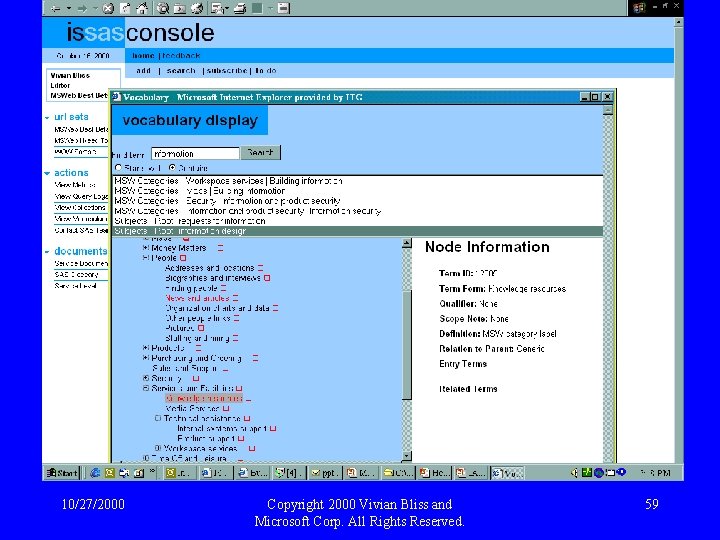Collapse the documents sidebar section

tap(47, 252)
